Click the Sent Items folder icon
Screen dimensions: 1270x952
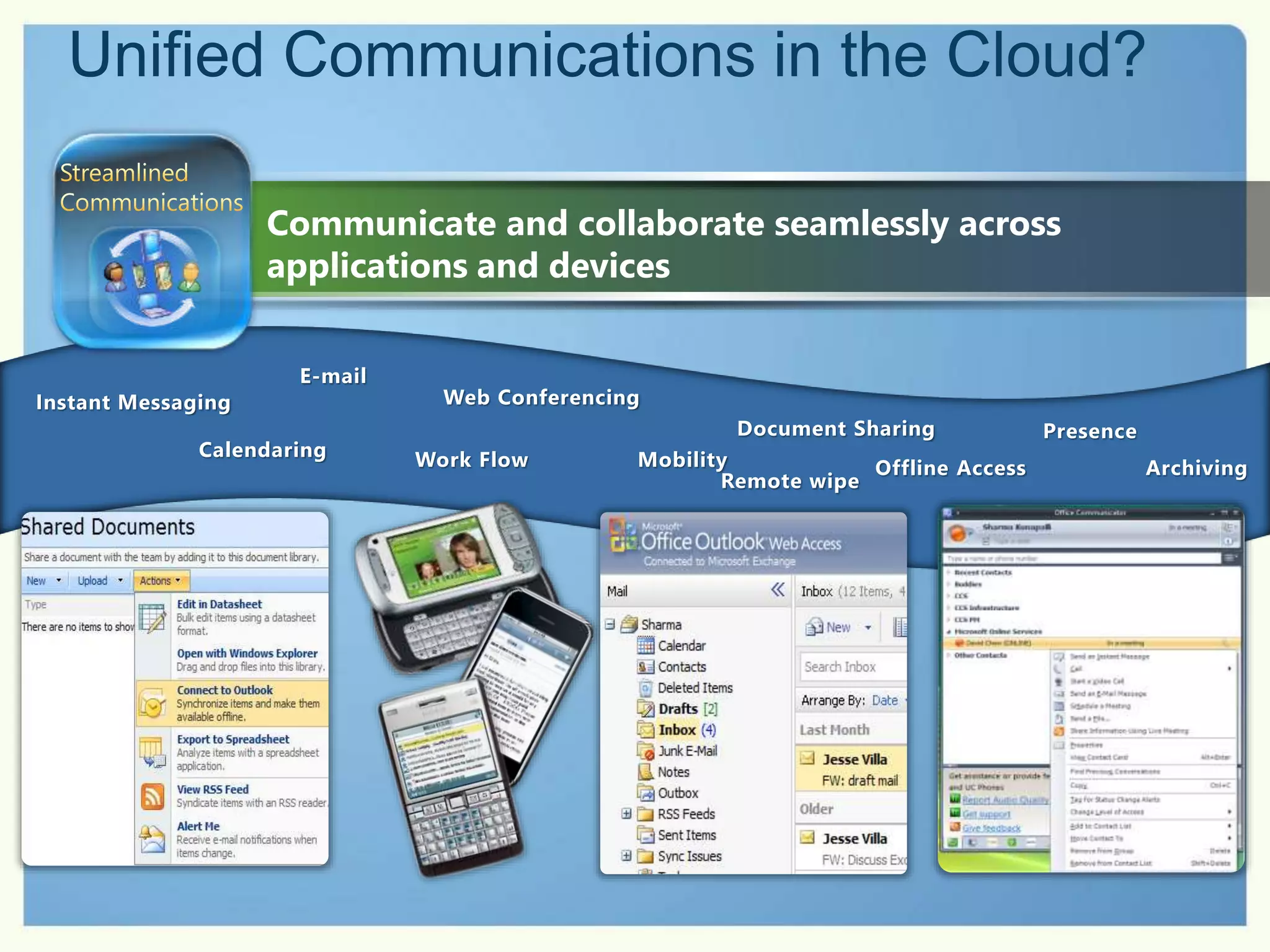(646, 835)
